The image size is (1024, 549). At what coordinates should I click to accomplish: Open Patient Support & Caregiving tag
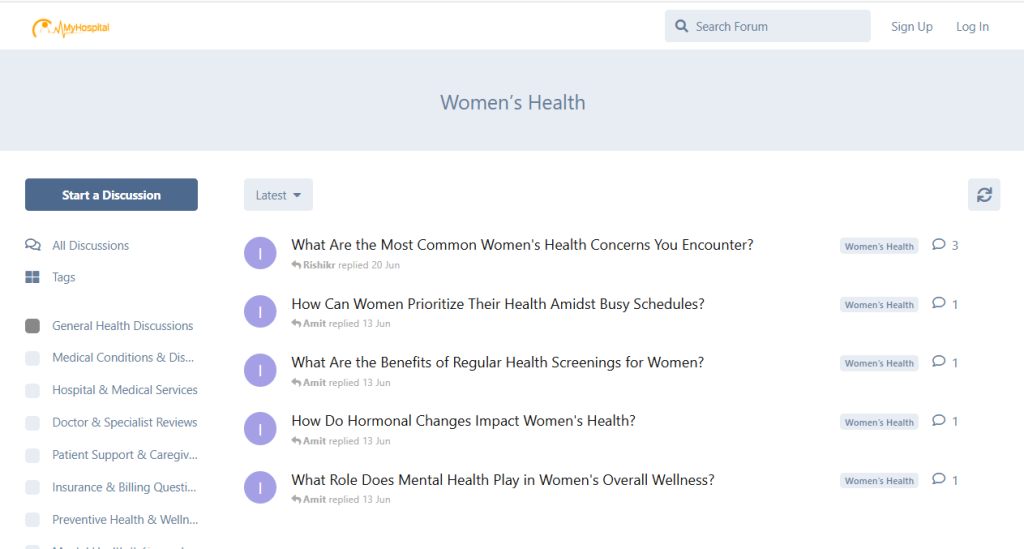[124, 455]
